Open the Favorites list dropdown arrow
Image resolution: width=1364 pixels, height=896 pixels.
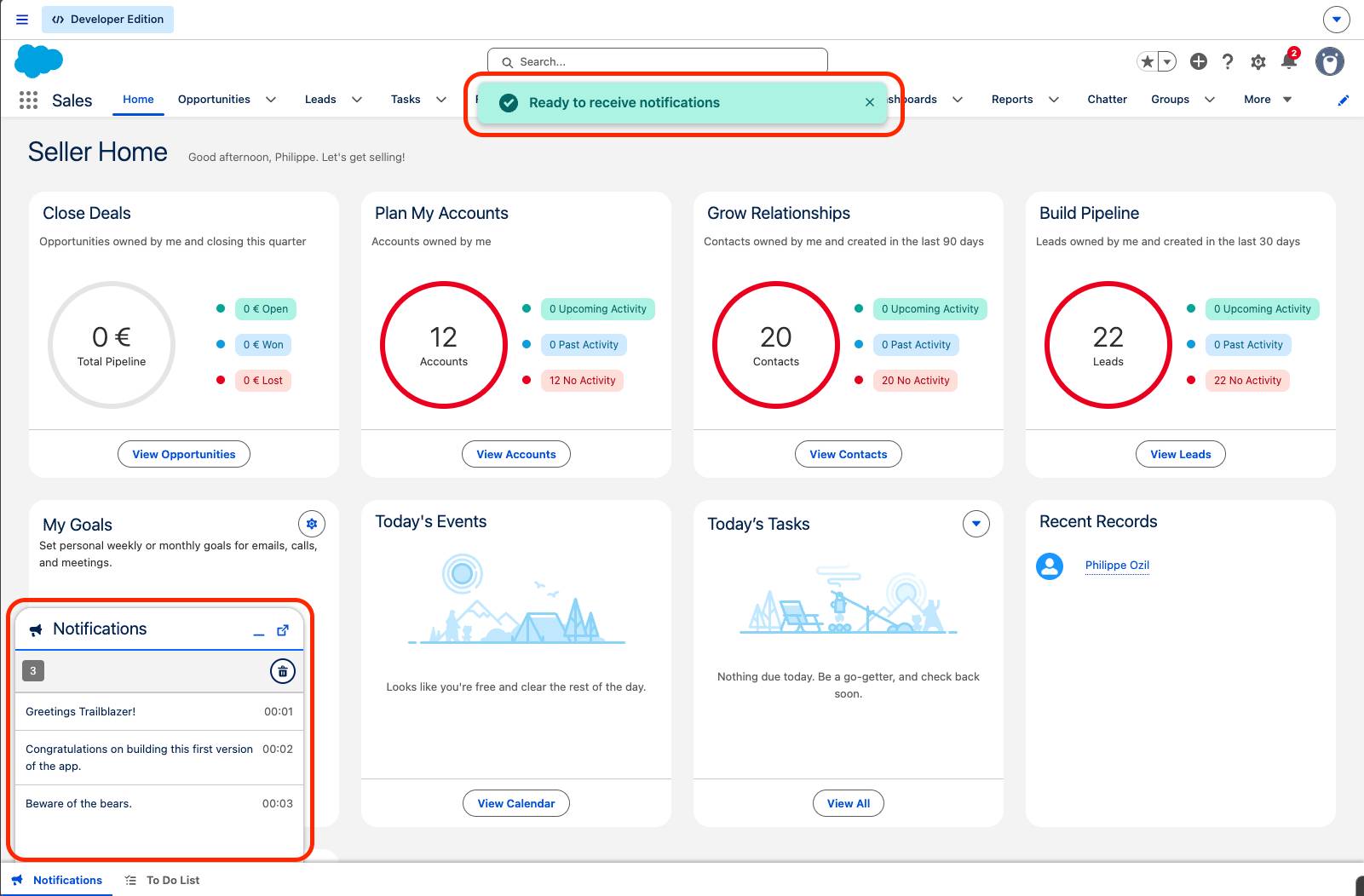point(1168,61)
